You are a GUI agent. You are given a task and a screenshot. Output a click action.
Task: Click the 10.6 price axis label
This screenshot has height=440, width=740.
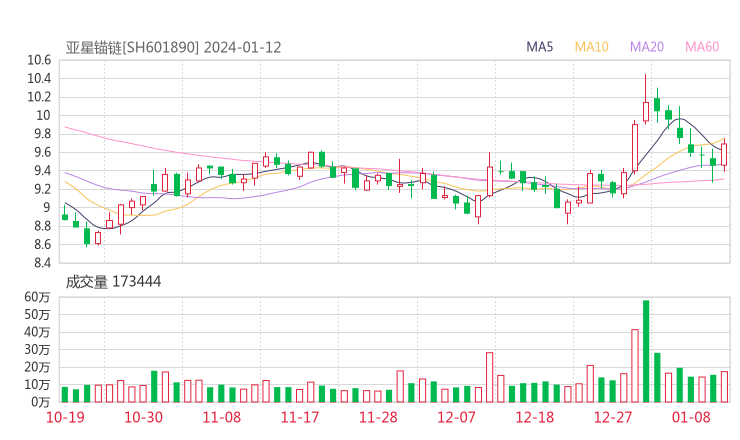39,60
